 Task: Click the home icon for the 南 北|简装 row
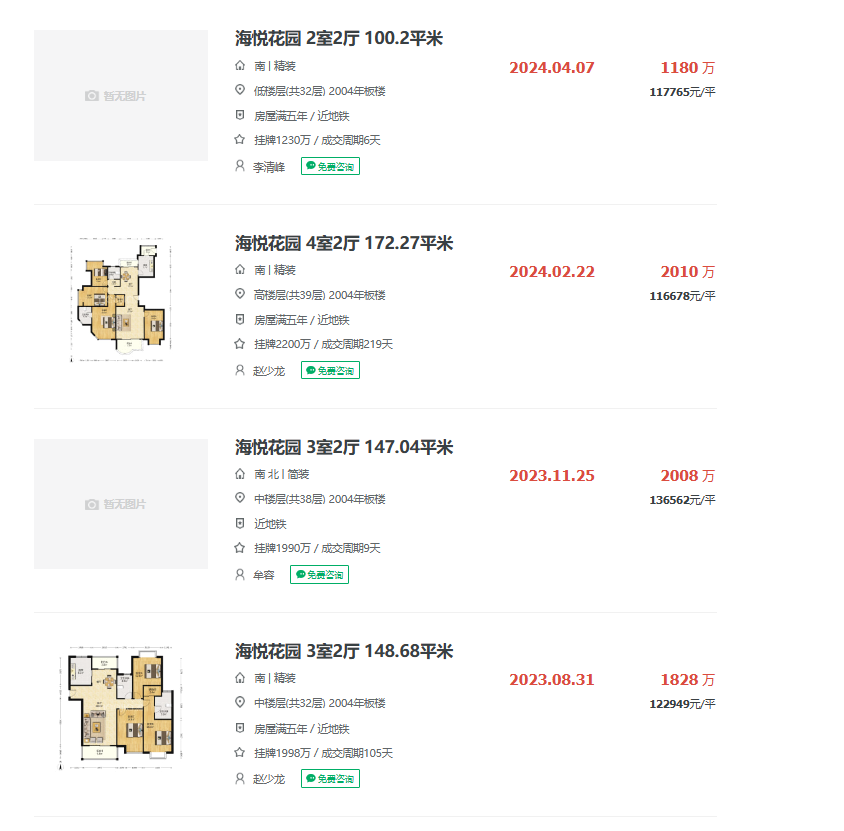tap(238, 473)
